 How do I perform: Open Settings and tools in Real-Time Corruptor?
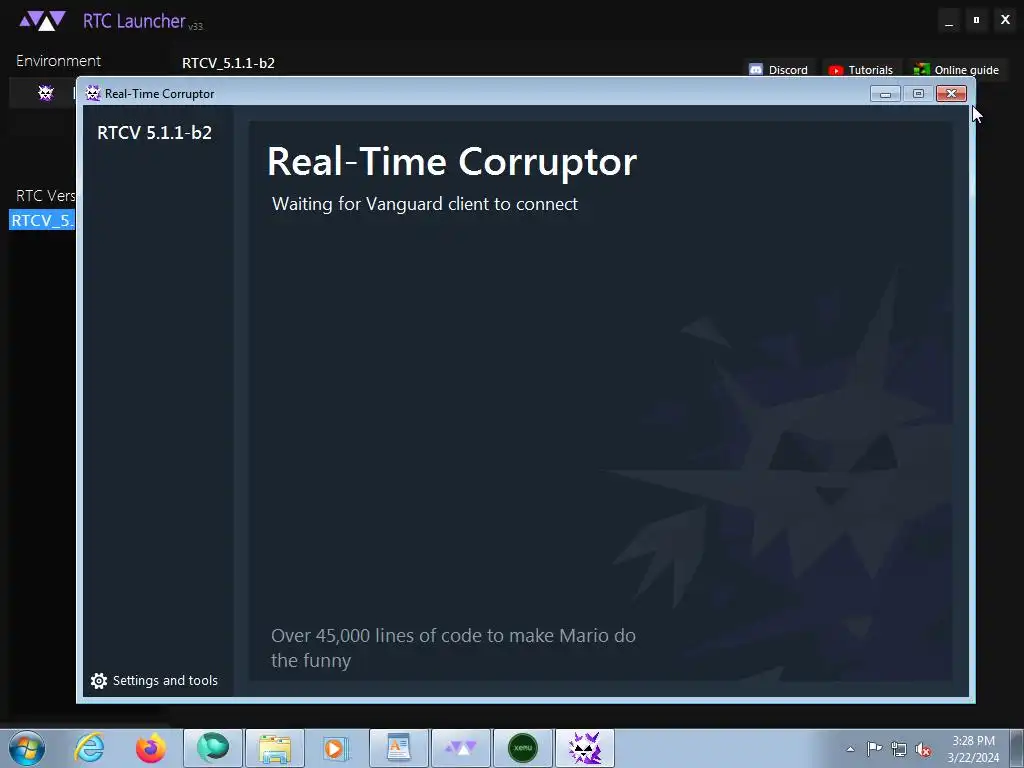coord(154,680)
